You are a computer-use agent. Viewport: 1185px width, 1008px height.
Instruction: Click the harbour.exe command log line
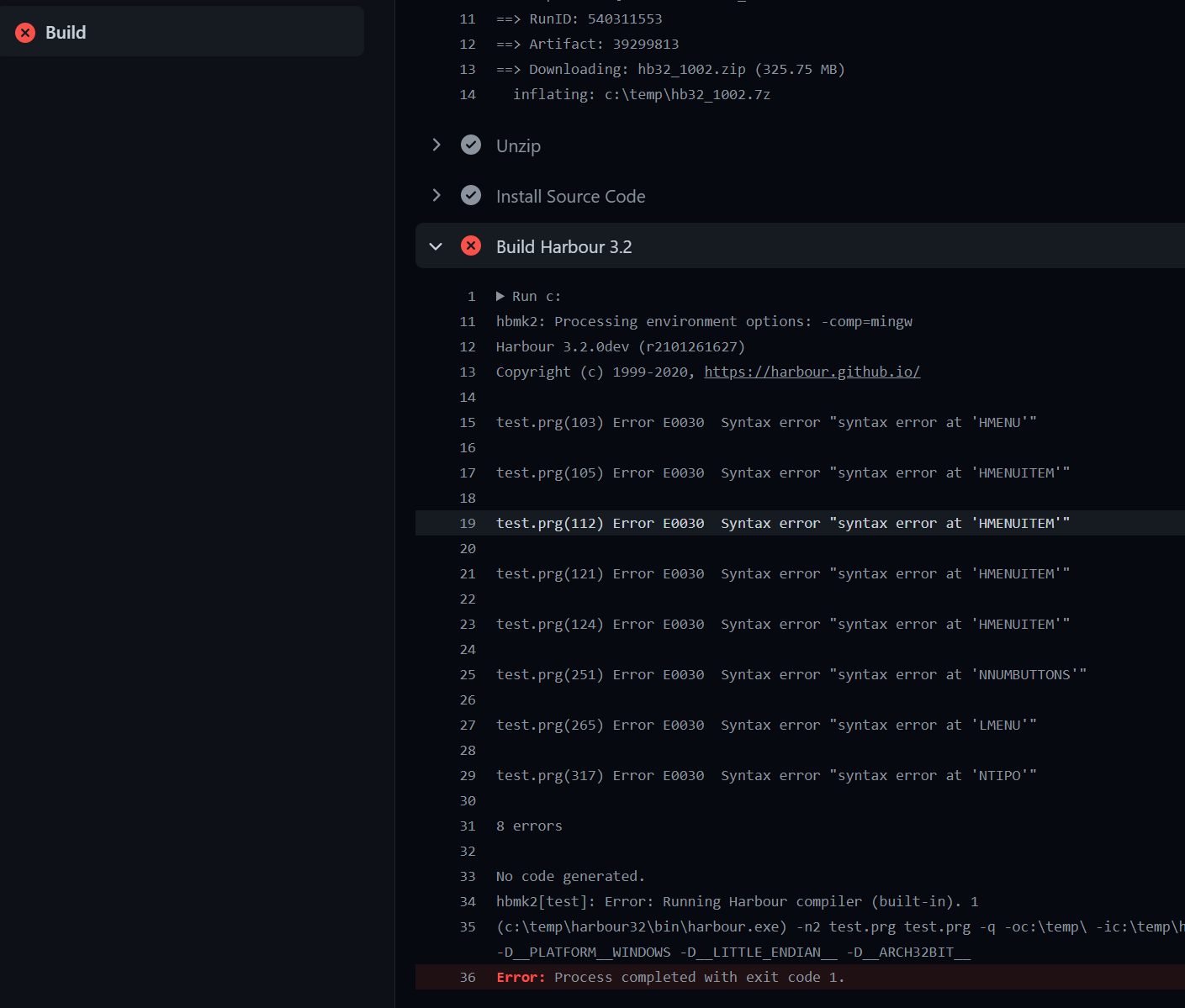click(840, 926)
